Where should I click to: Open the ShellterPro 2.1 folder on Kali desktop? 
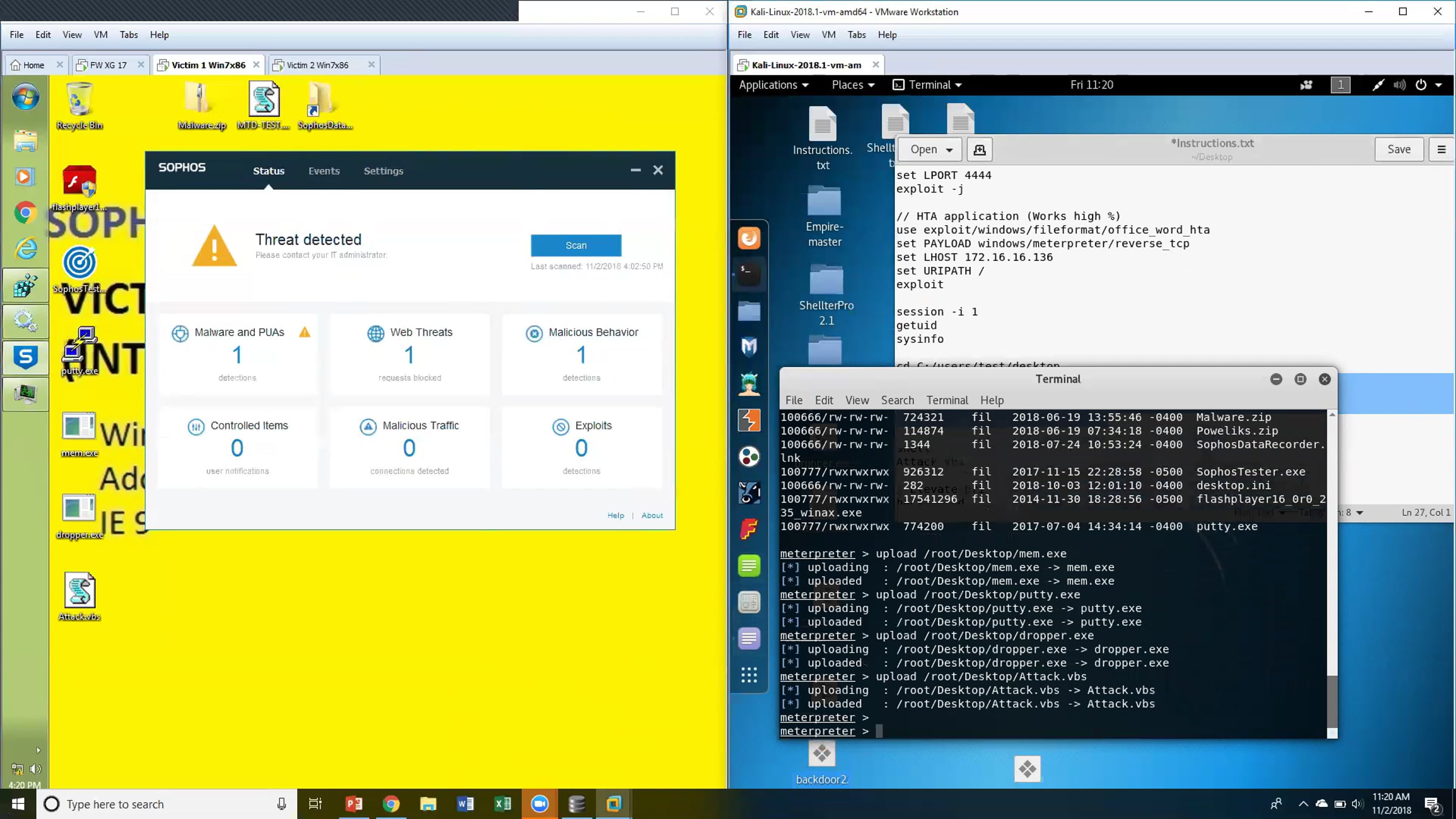tap(826, 295)
